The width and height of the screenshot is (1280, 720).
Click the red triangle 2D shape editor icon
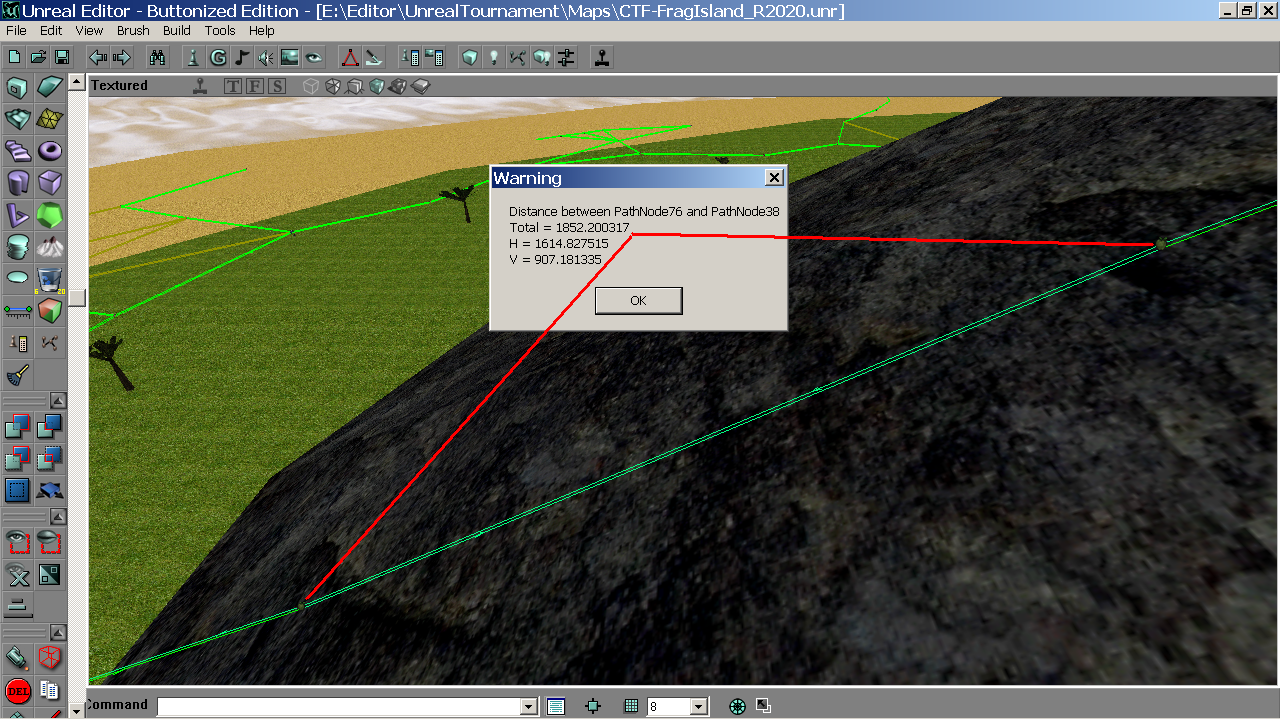[349, 57]
